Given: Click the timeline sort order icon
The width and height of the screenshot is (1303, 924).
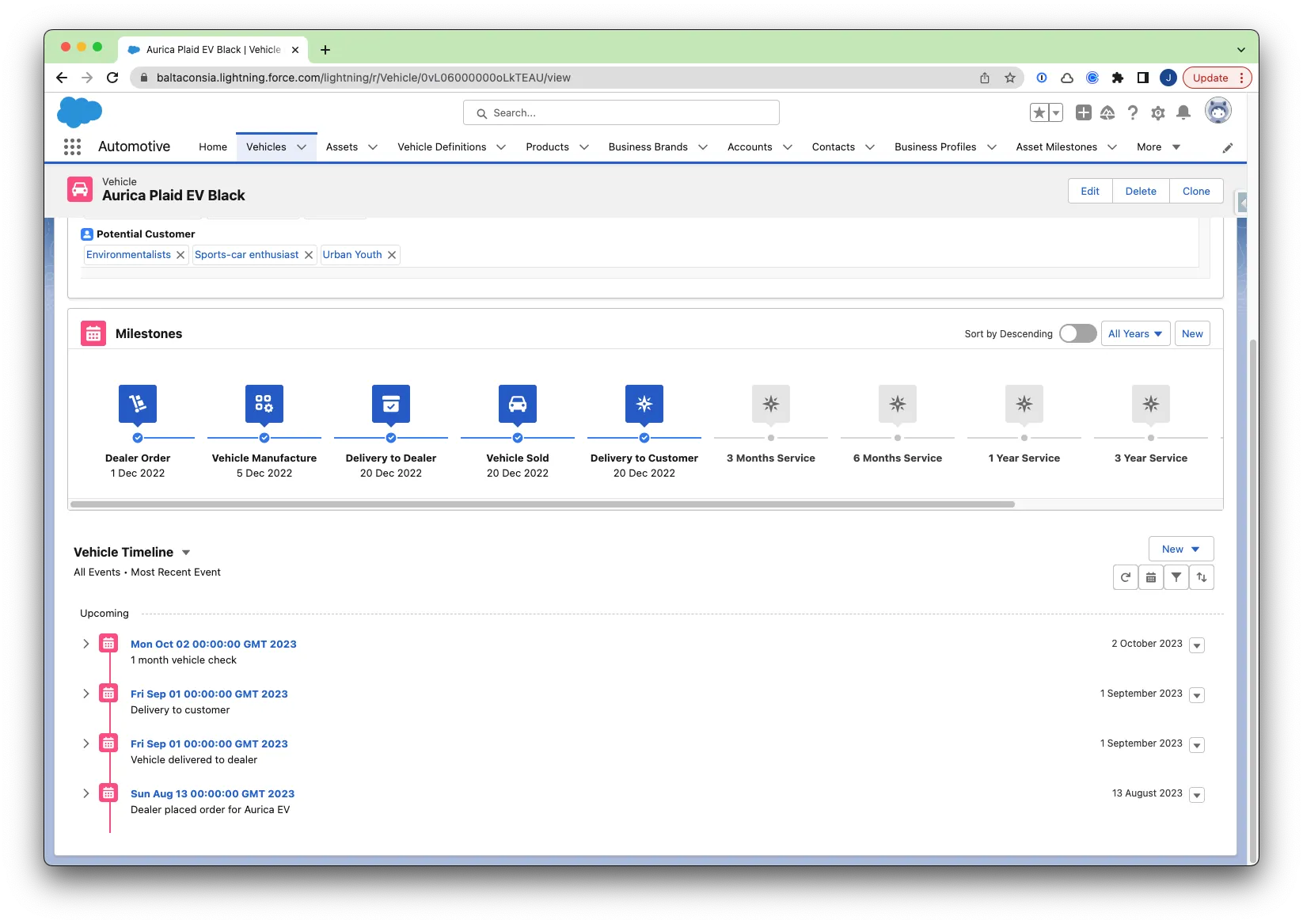Looking at the screenshot, I should 1202,577.
